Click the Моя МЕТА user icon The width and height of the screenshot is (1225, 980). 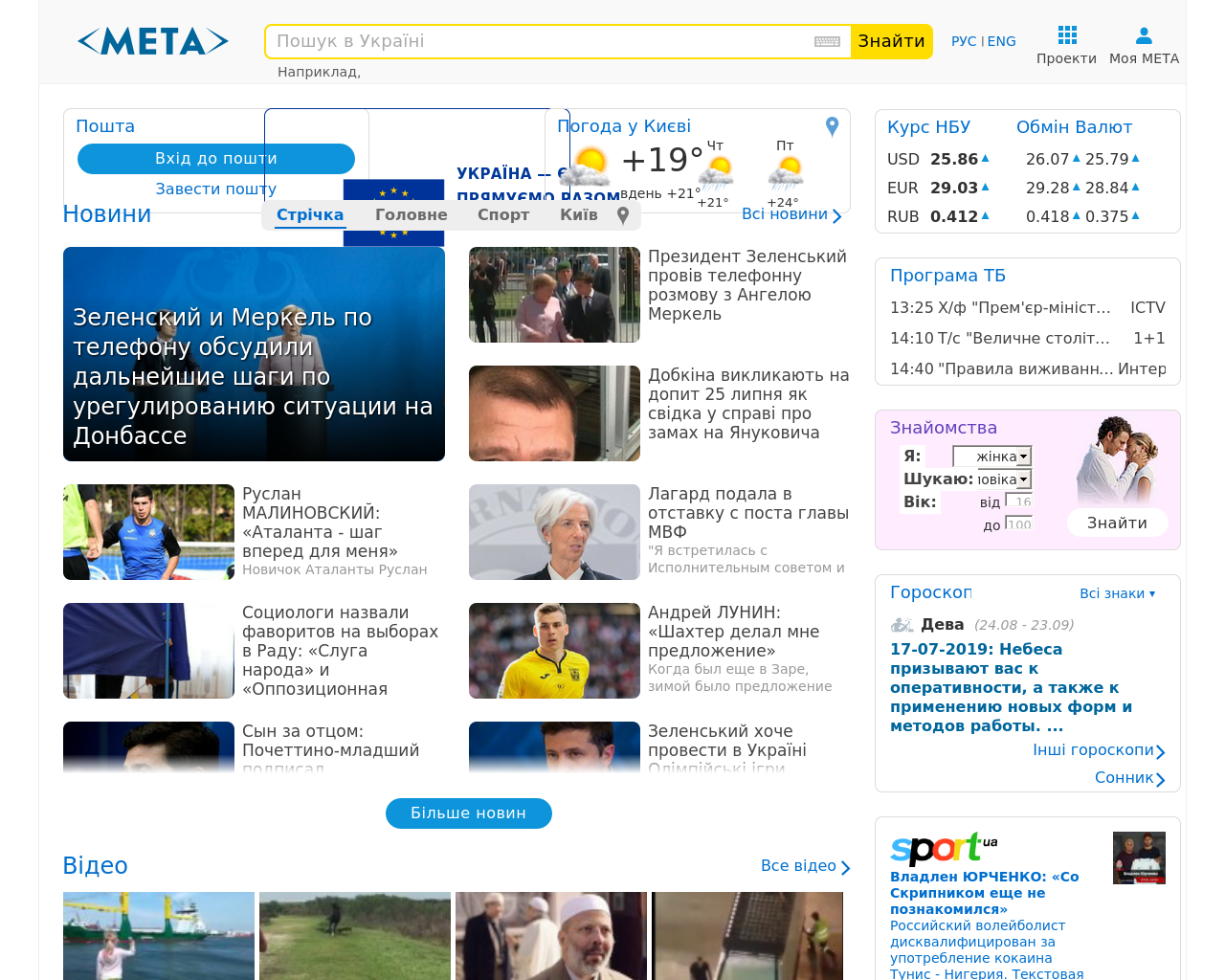pos(1143,34)
